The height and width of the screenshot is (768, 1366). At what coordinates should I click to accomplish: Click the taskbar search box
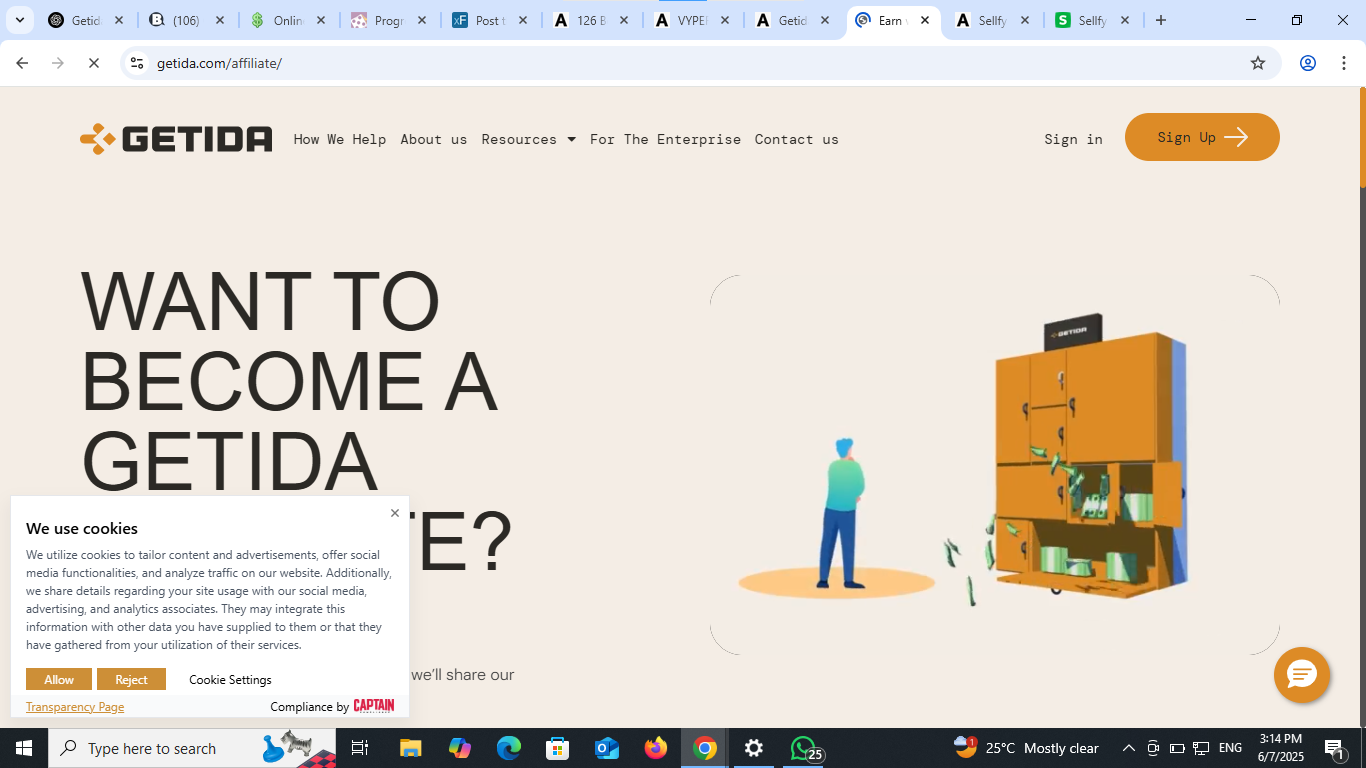tap(192, 748)
